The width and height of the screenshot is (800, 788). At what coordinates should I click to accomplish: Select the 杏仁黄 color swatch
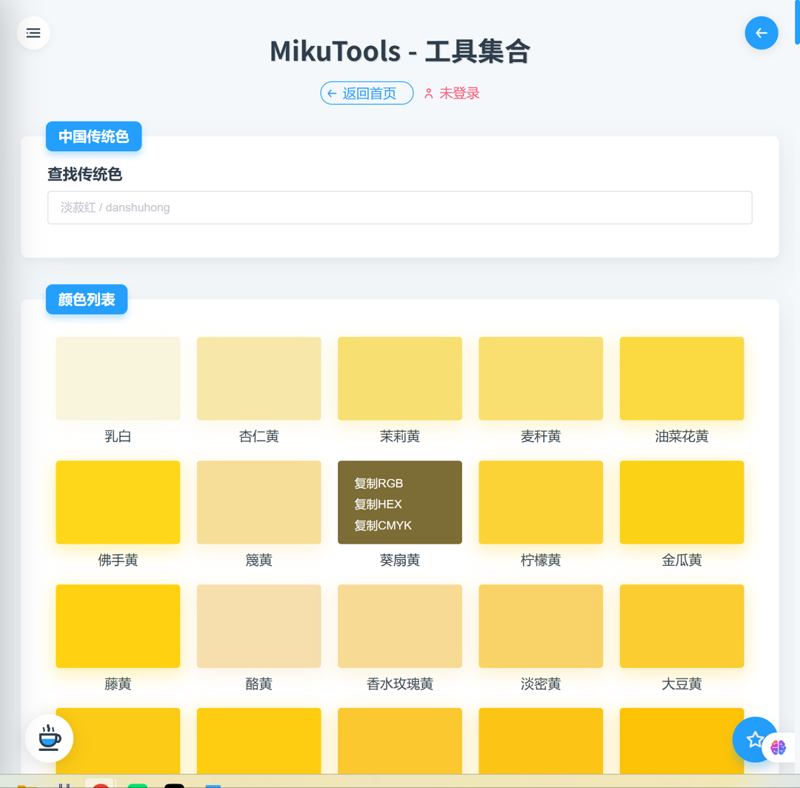point(259,378)
